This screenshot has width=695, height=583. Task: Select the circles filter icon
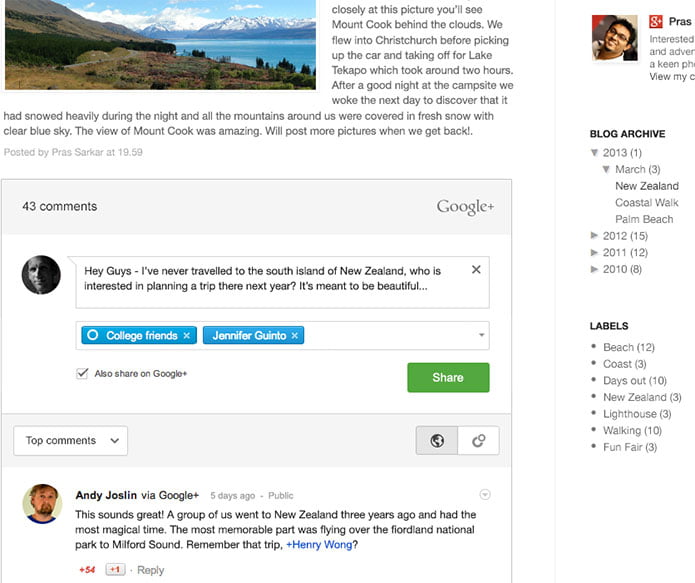point(478,441)
